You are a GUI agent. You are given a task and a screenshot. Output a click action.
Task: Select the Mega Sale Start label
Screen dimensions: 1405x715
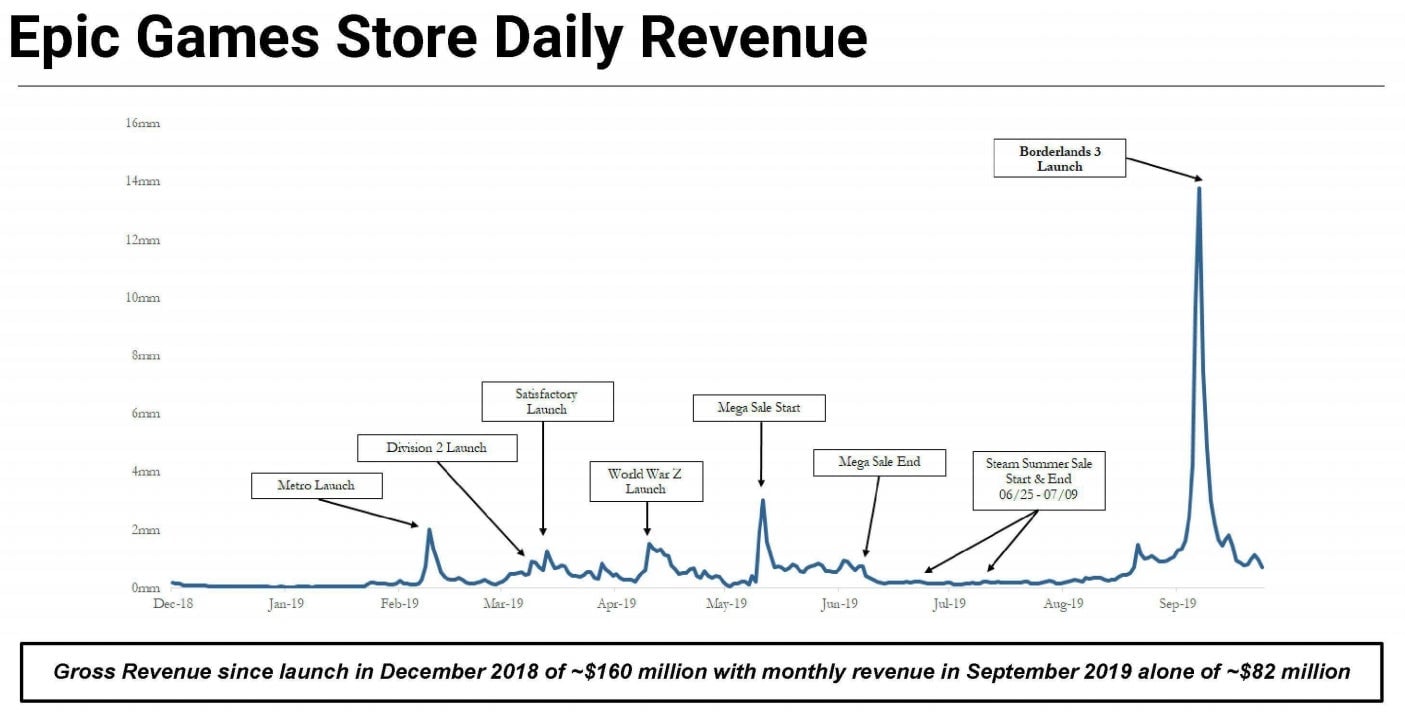759,408
